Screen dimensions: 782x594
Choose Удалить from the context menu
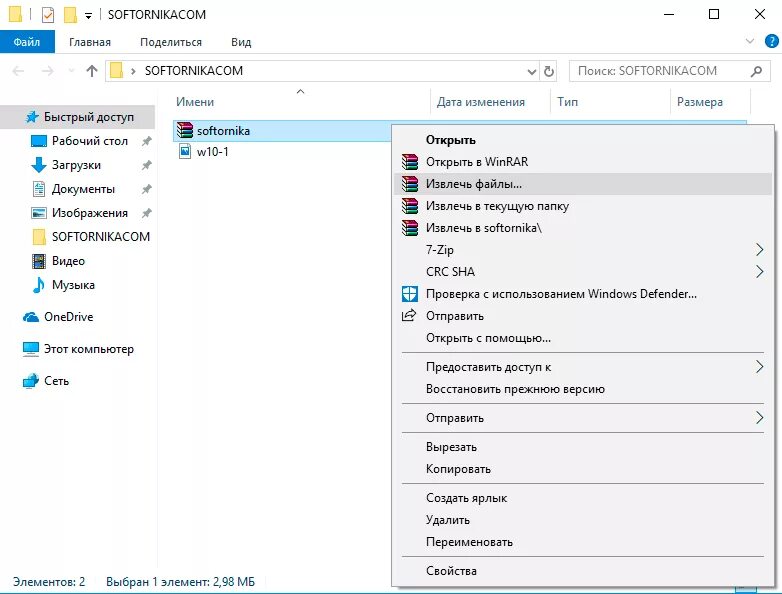583,520
